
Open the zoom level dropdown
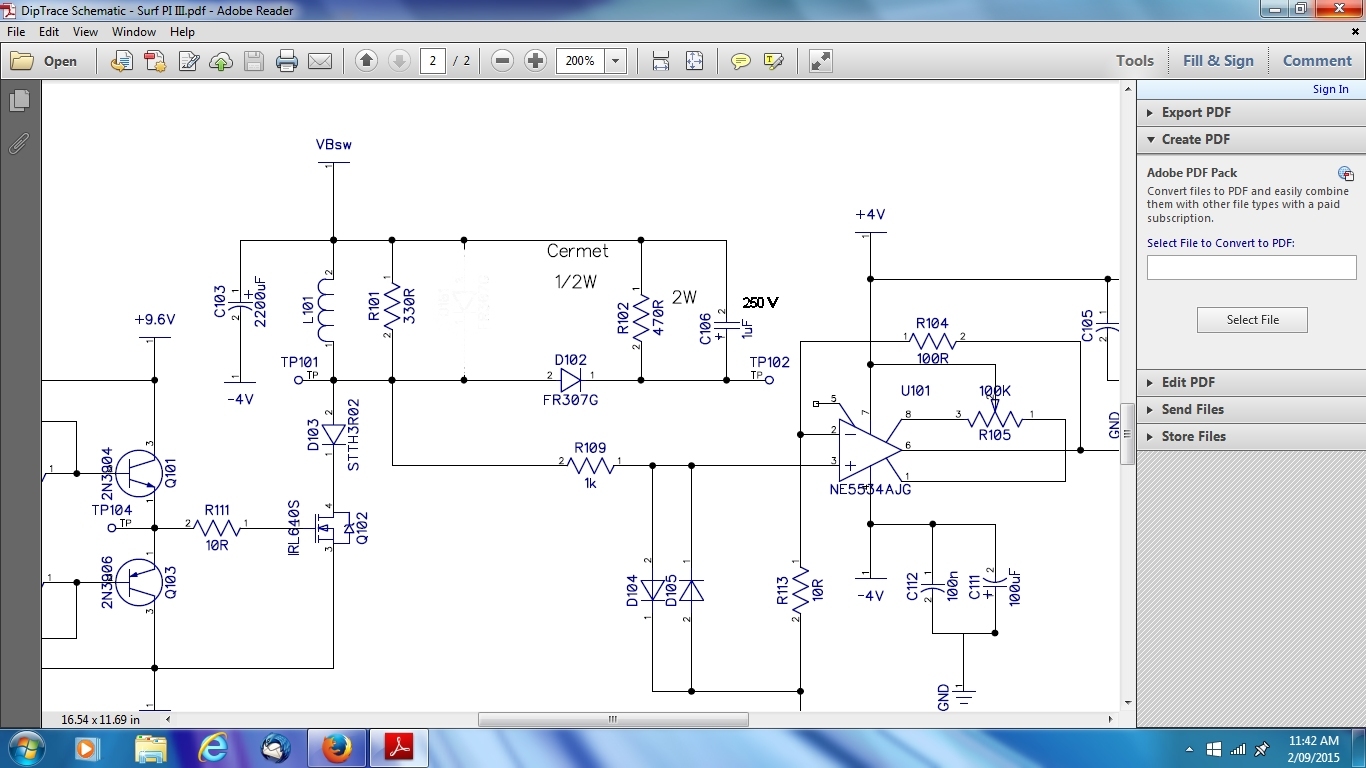pyautogui.click(x=616, y=61)
